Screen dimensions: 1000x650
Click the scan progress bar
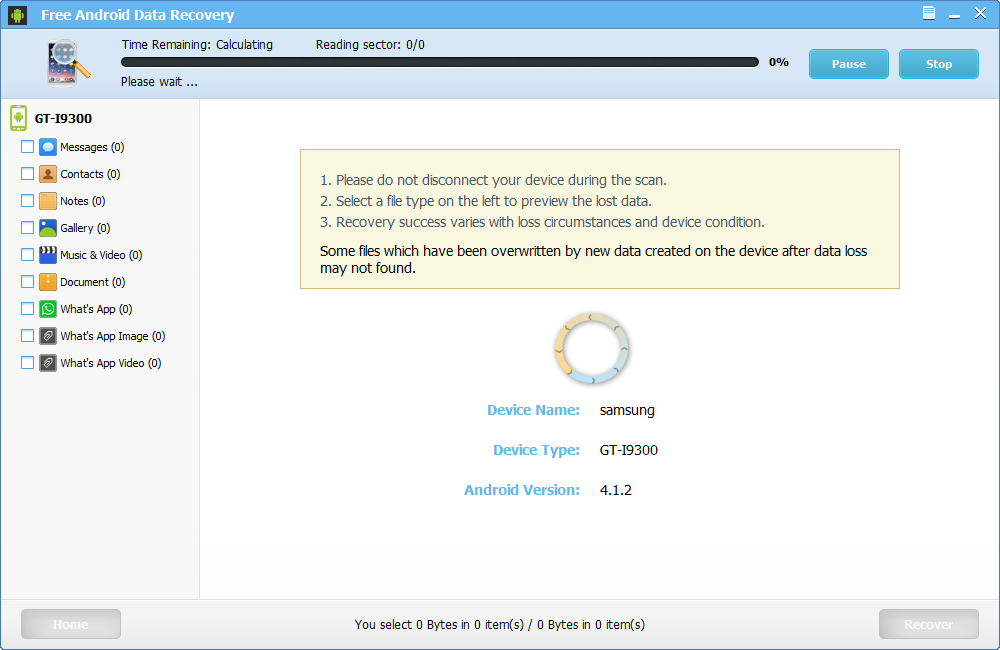(439, 62)
